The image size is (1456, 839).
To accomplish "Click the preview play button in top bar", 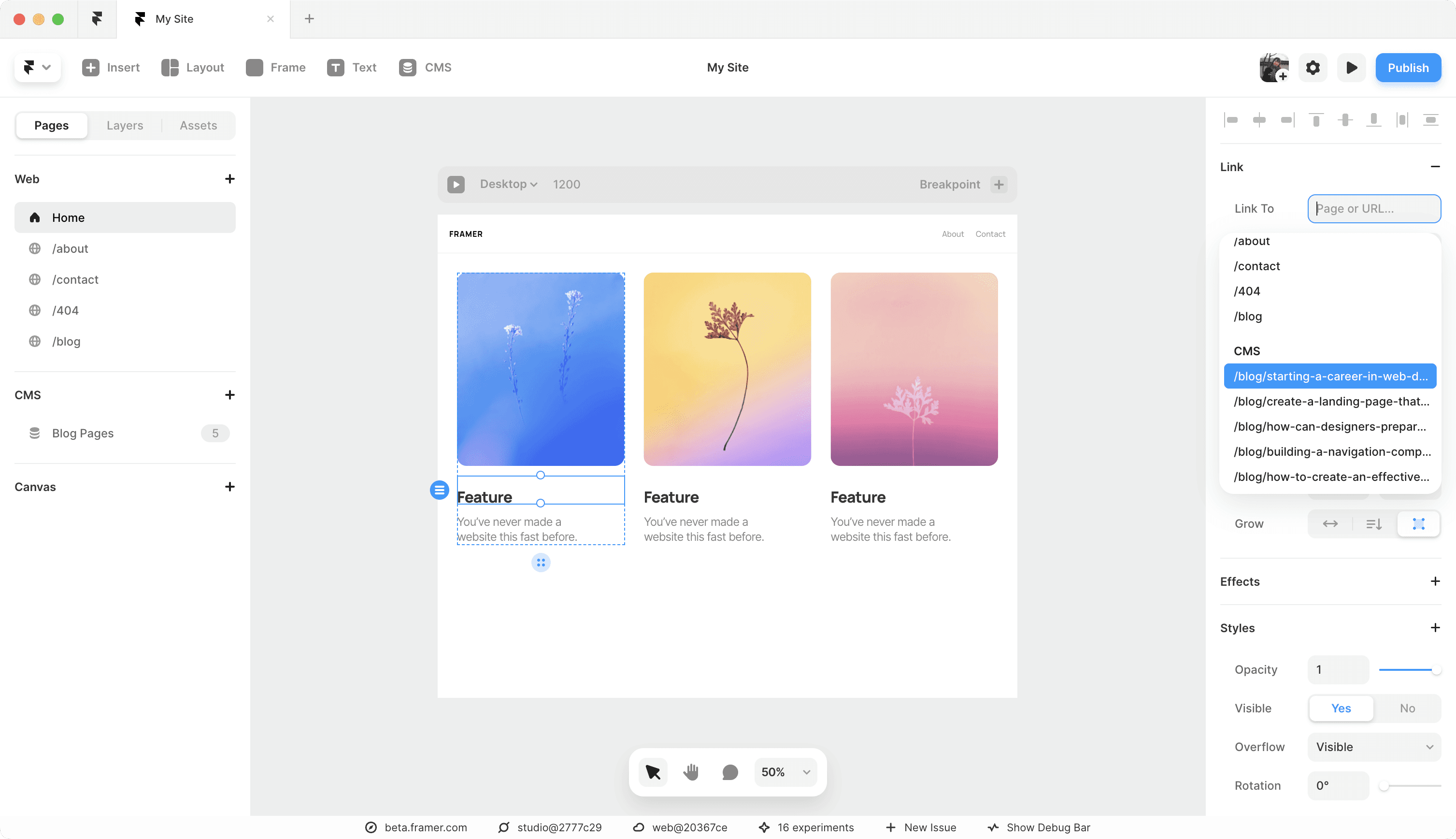I will (1351, 68).
